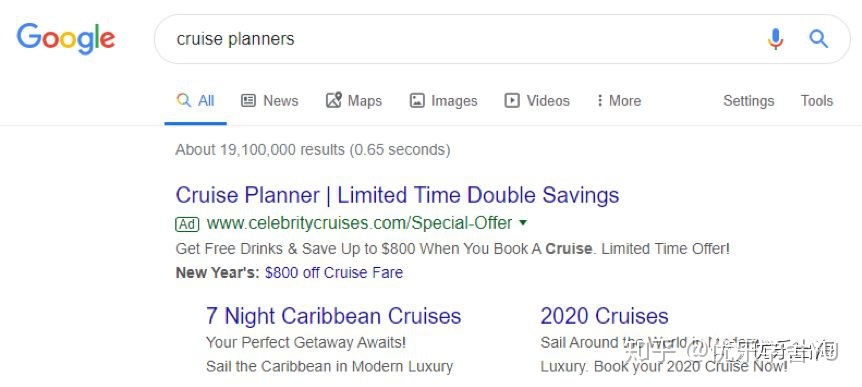Open the Settings menu

point(748,101)
